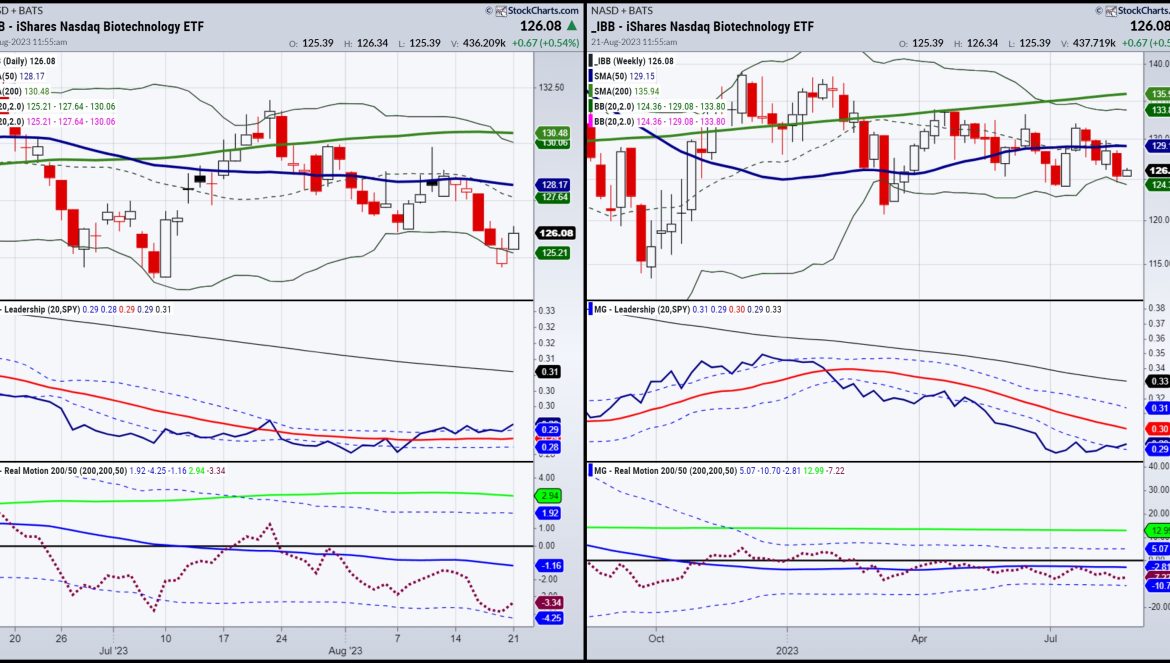This screenshot has height=663, width=1170.
Task: Click the +0.67 (+0.54%) change on daily chart
Action: [545, 43]
